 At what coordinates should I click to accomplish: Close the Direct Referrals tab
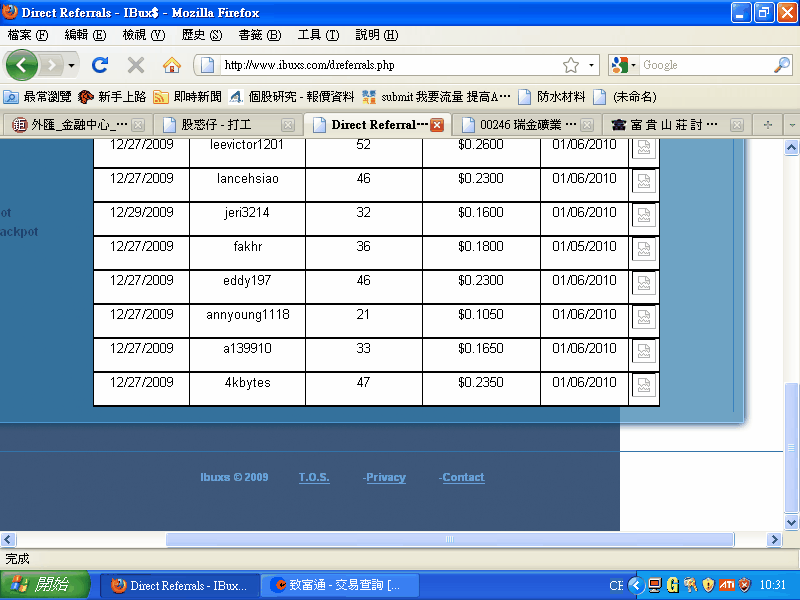pos(437,125)
